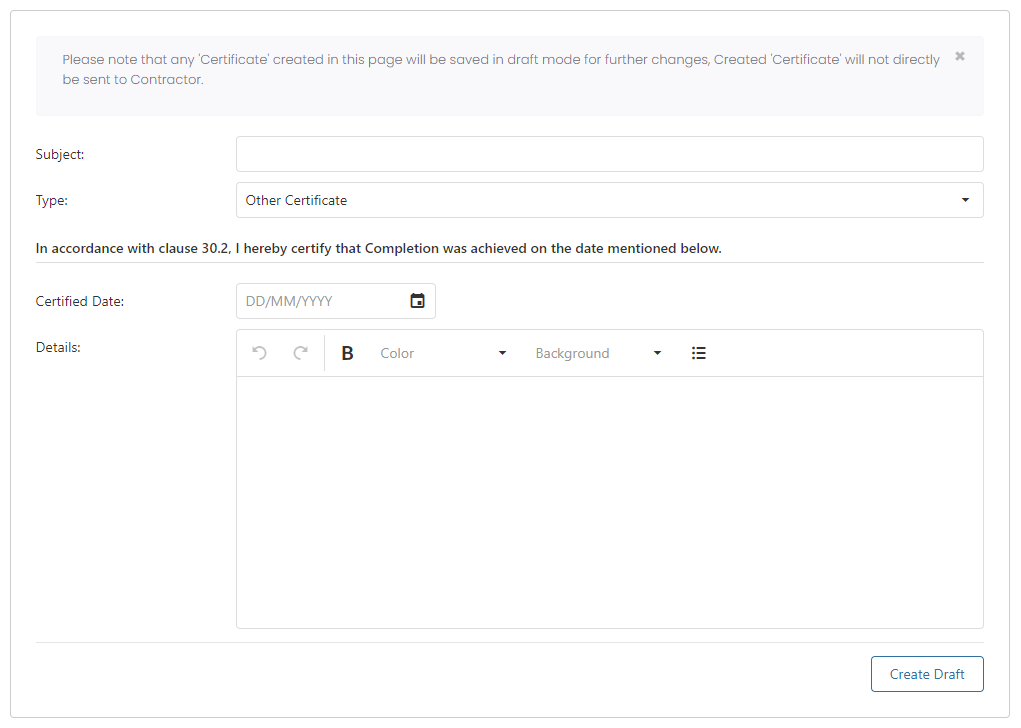Click the Certified Date input field
The image size is (1021, 728).
click(335, 301)
